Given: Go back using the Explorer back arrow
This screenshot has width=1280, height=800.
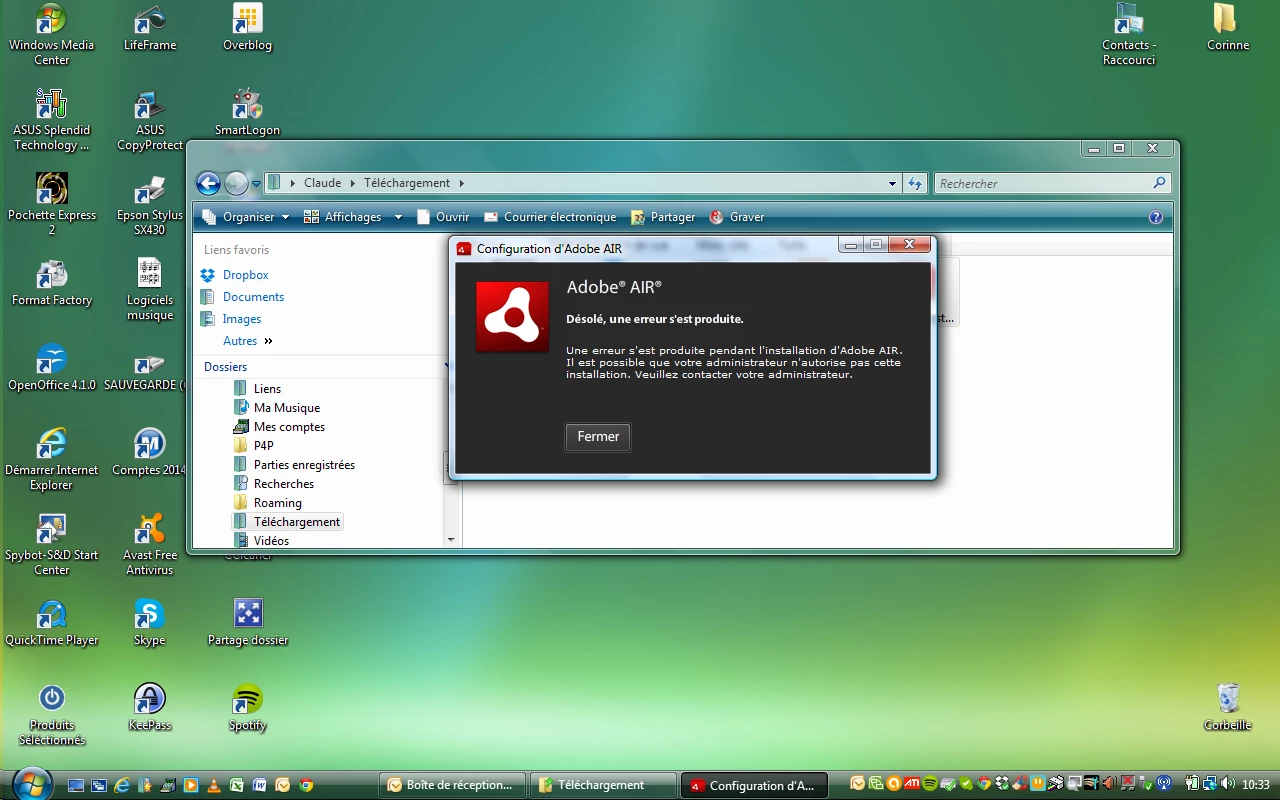Looking at the screenshot, I should coord(208,183).
